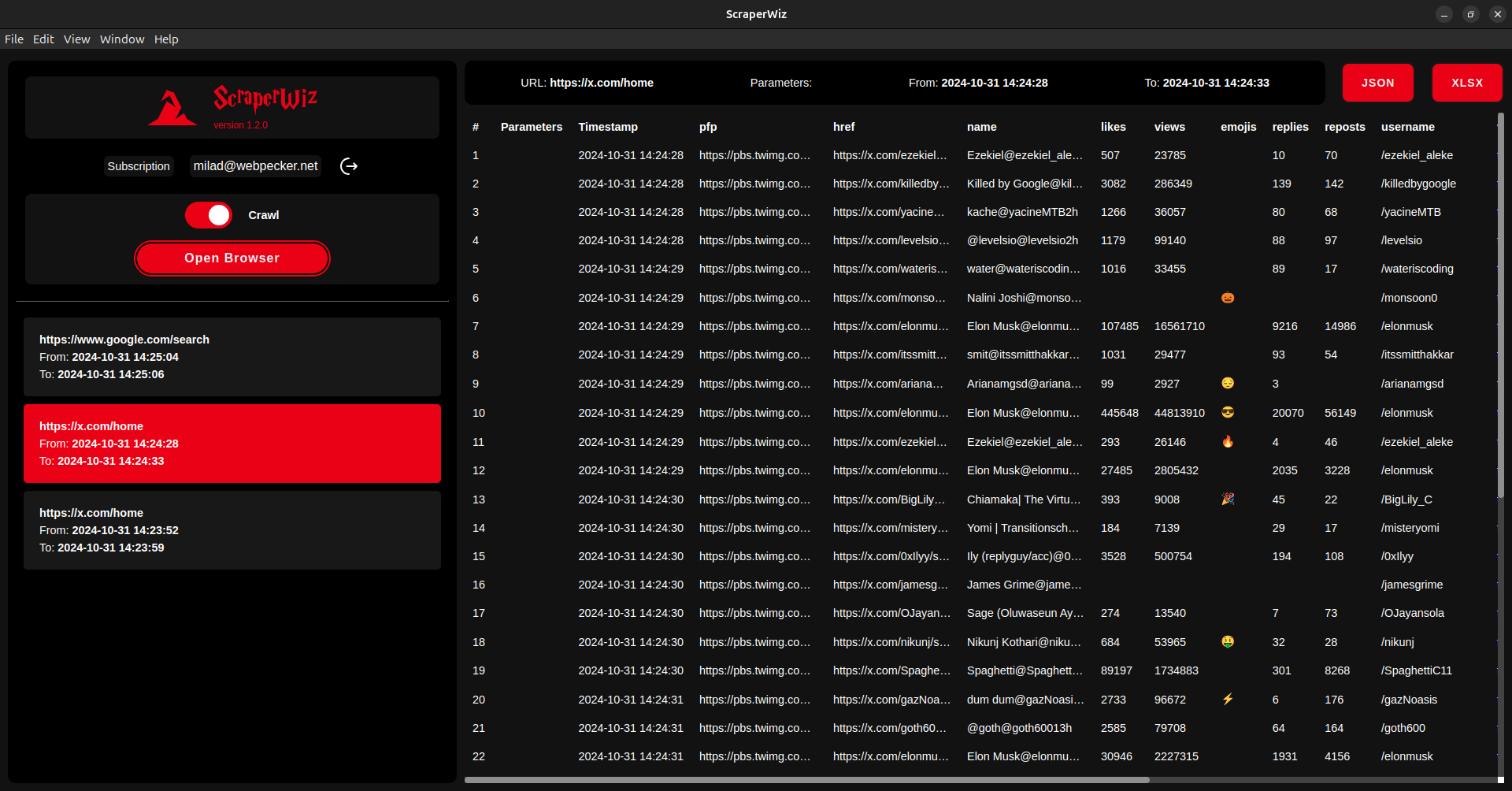1512x791 pixels.
Task: Click reposts value 8268 in row 19
Action: coord(1337,670)
